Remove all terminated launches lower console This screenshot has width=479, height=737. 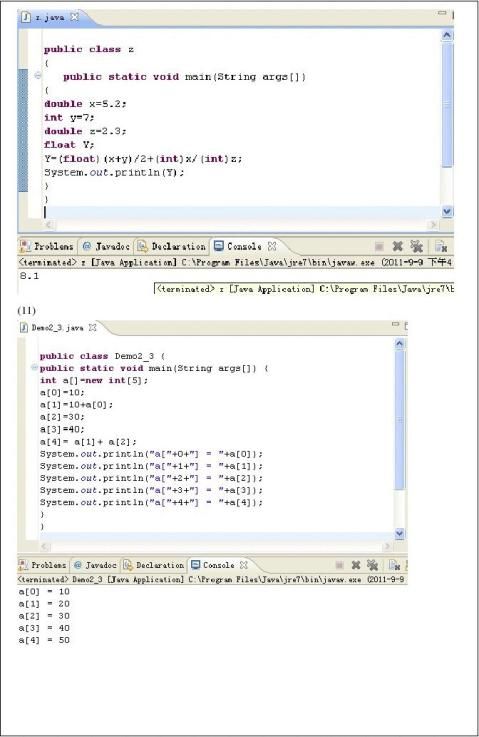point(373,565)
